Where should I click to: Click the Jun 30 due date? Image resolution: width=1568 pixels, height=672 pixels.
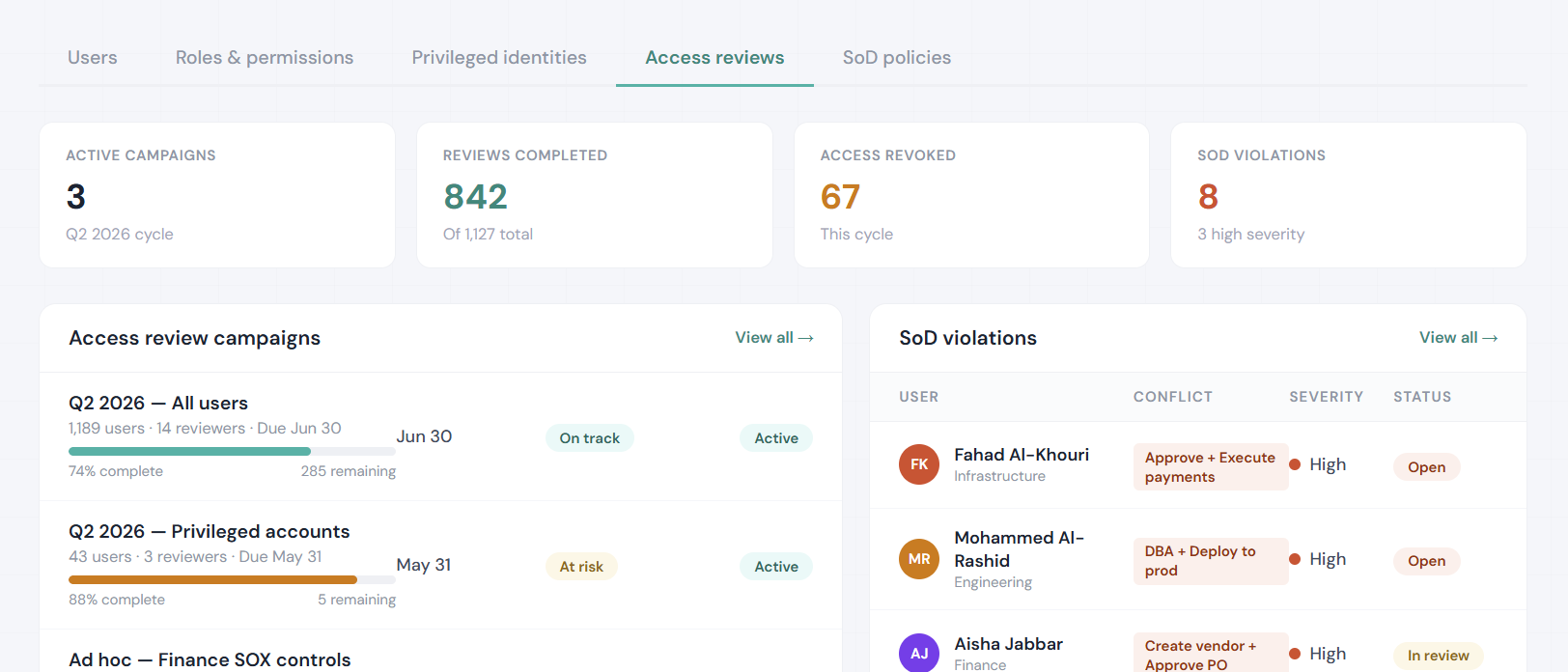coord(424,436)
